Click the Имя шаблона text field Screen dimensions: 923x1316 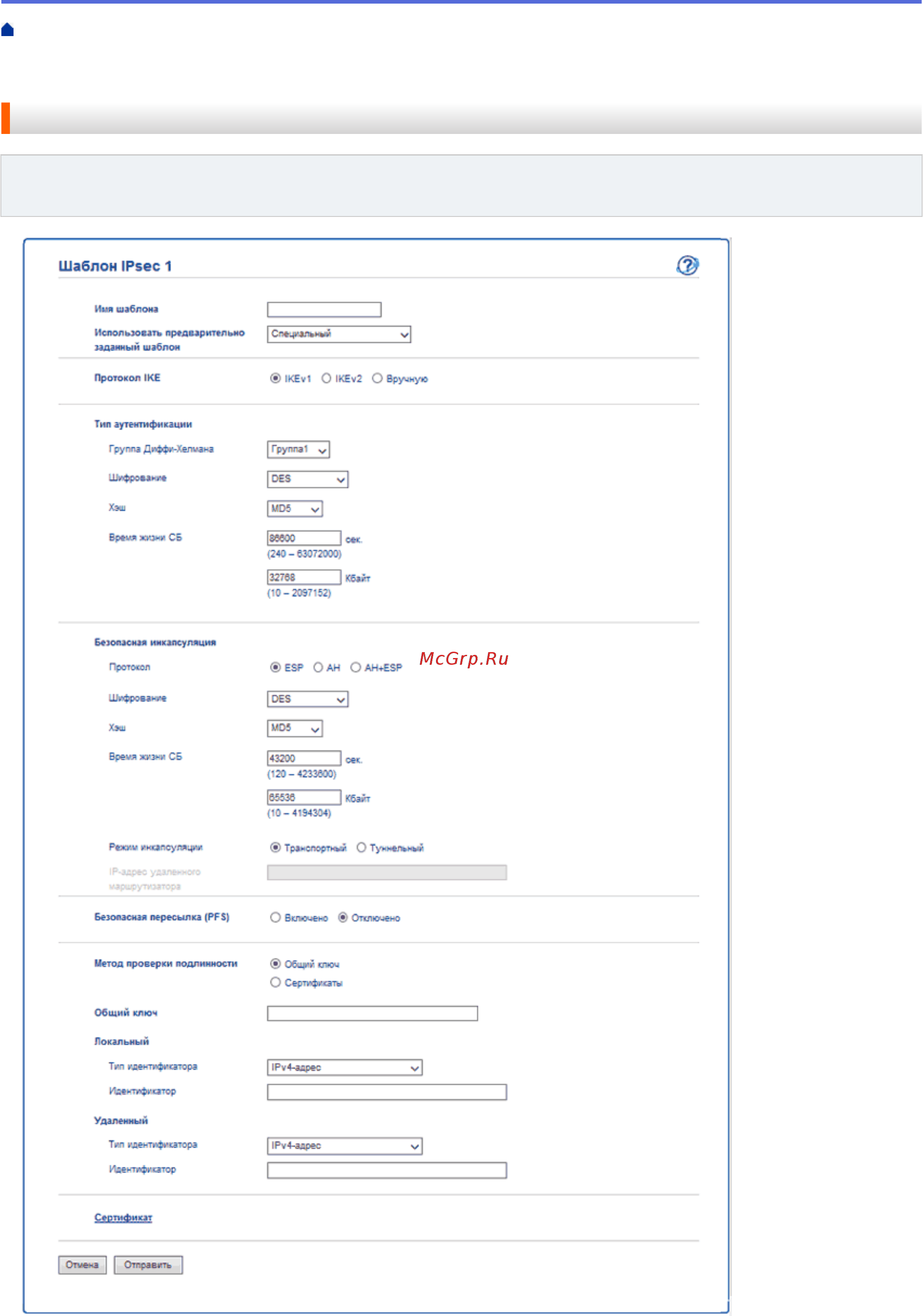(x=324, y=309)
